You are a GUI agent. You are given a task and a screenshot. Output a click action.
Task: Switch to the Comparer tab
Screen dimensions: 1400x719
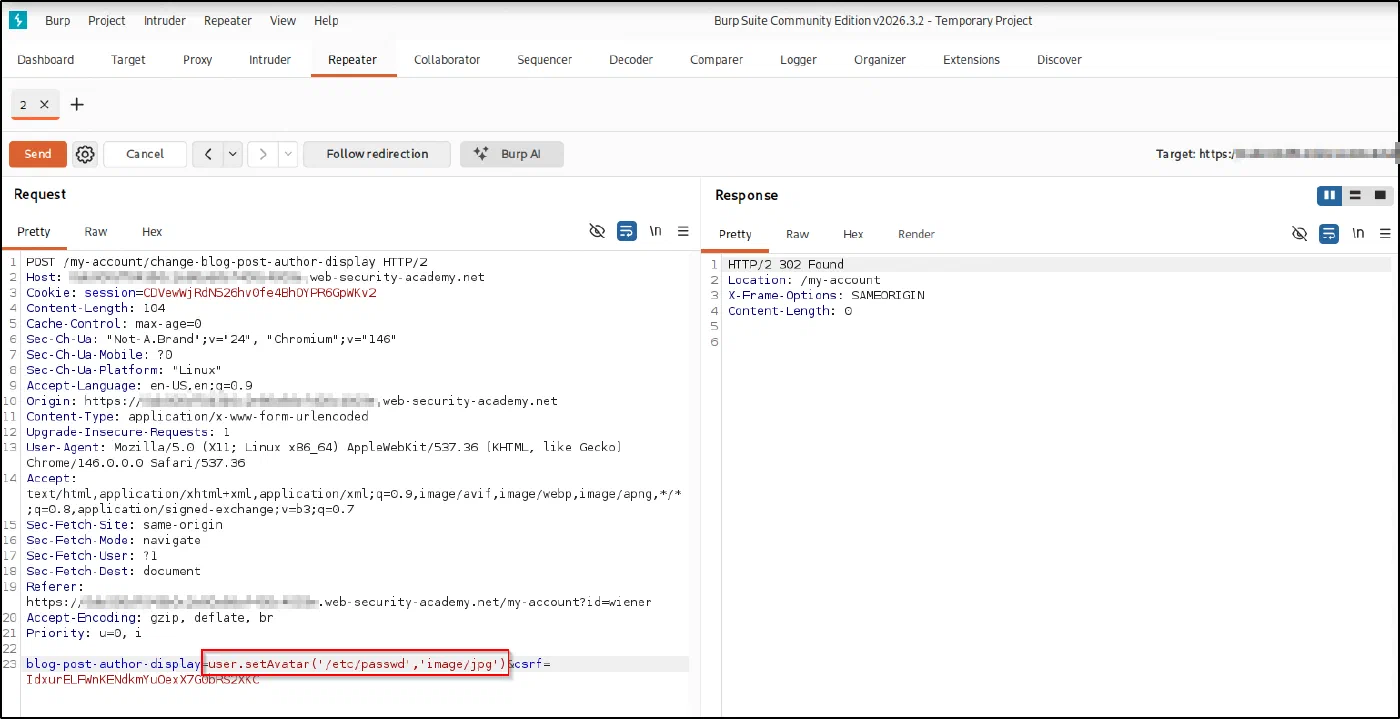click(x=717, y=60)
